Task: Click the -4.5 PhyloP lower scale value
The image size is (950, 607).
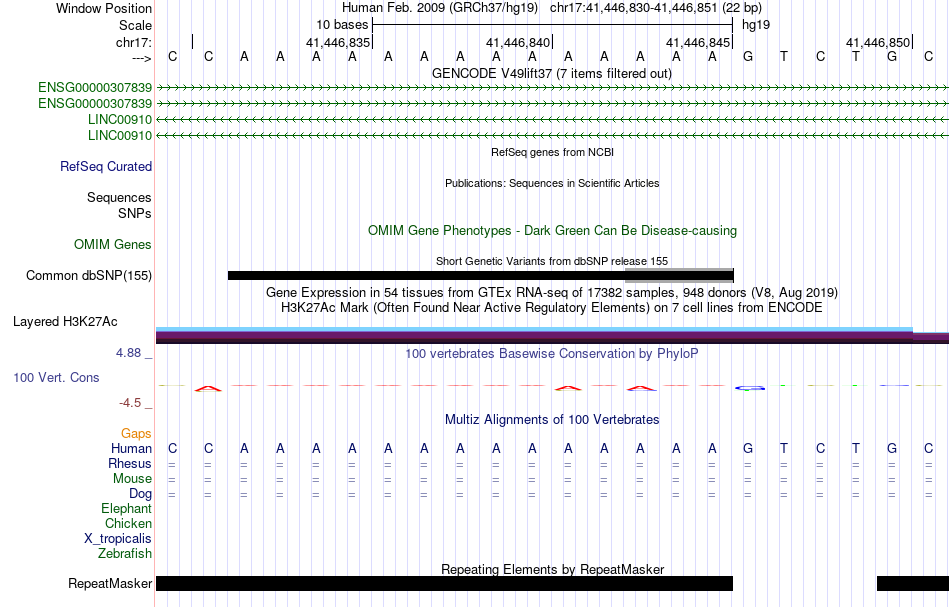Action: (130, 403)
